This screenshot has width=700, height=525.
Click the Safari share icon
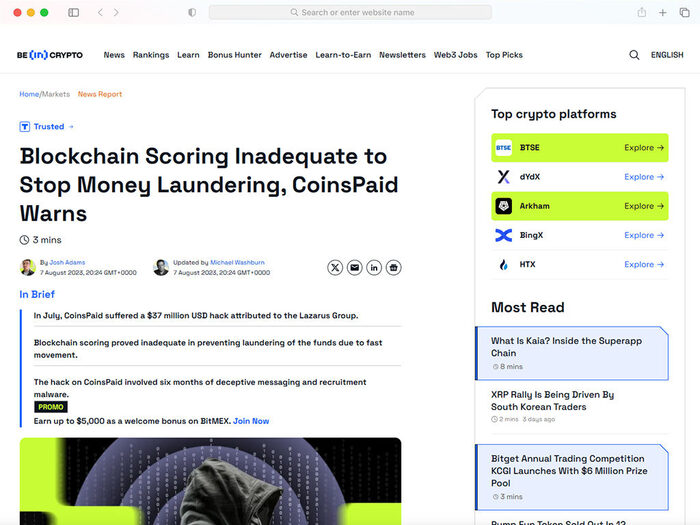coord(641,12)
